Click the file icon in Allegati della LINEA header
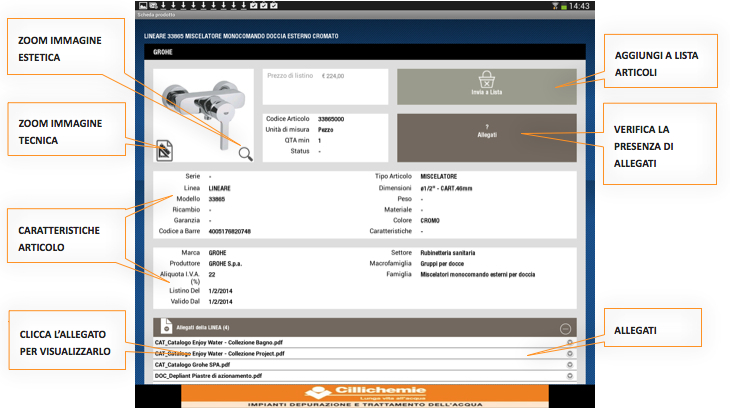The width and height of the screenshot is (730, 408). [x=166, y=326]
